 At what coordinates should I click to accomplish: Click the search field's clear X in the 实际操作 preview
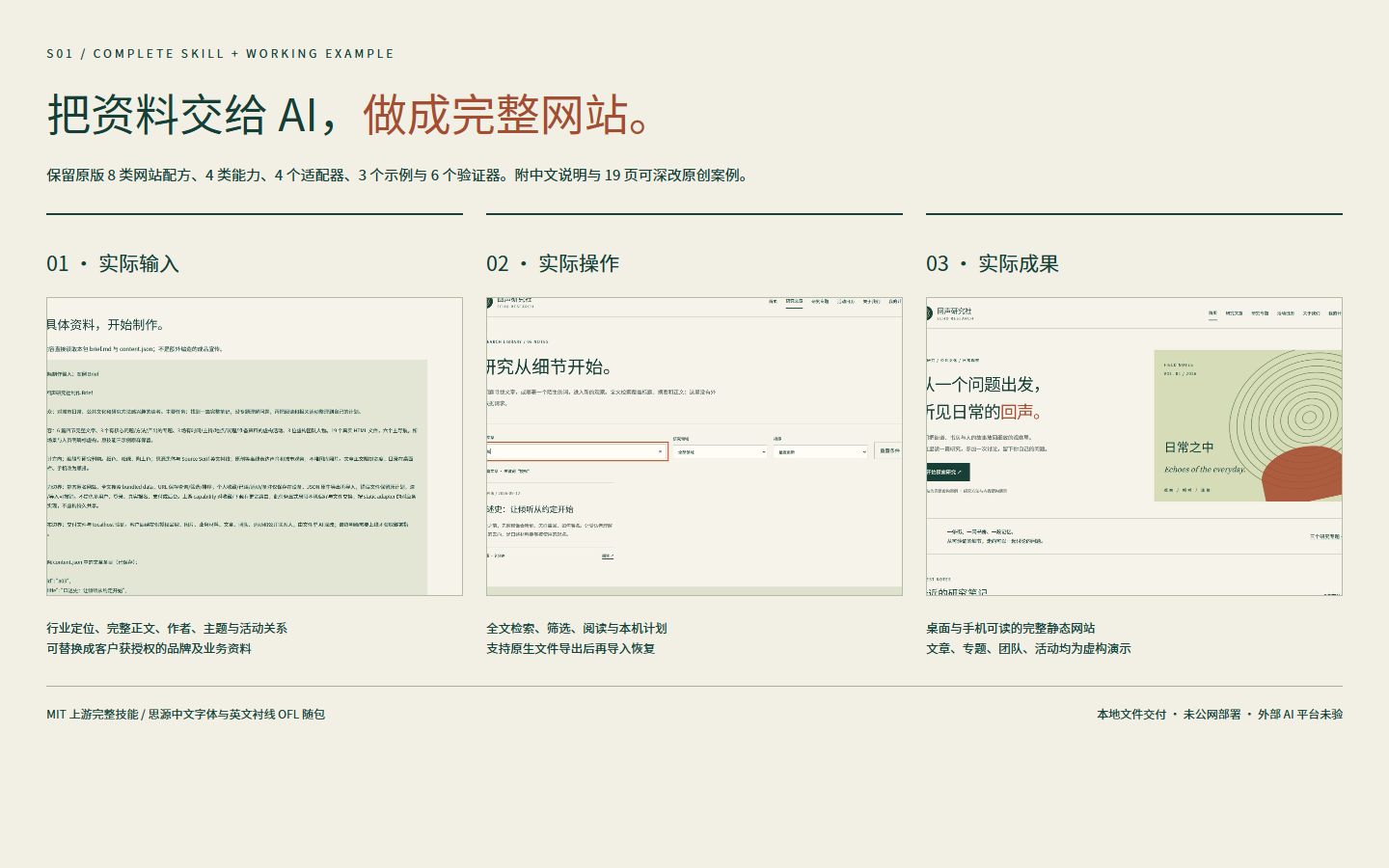pyautogui.click(x=661, y=451)
